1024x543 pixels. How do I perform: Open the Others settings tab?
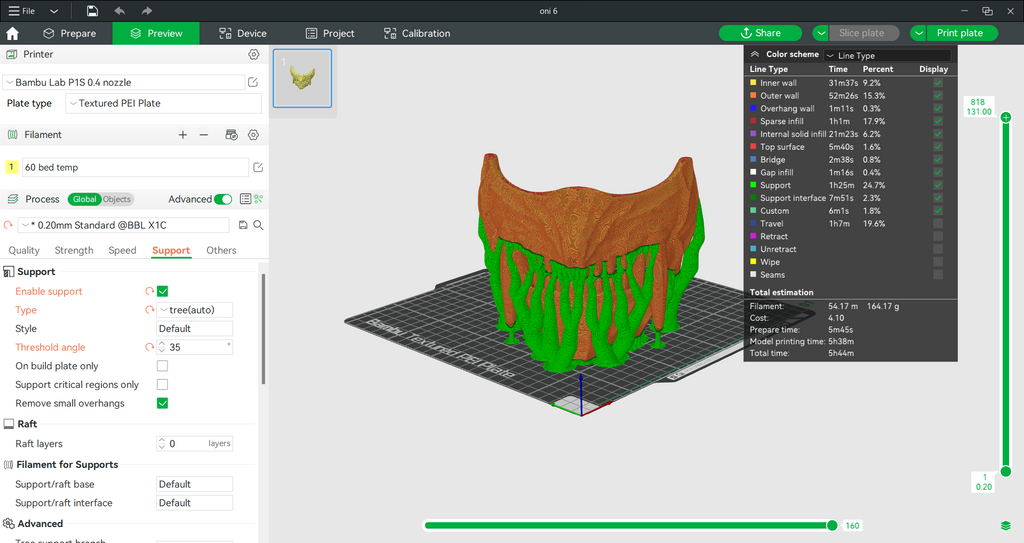tap(221, 250)
